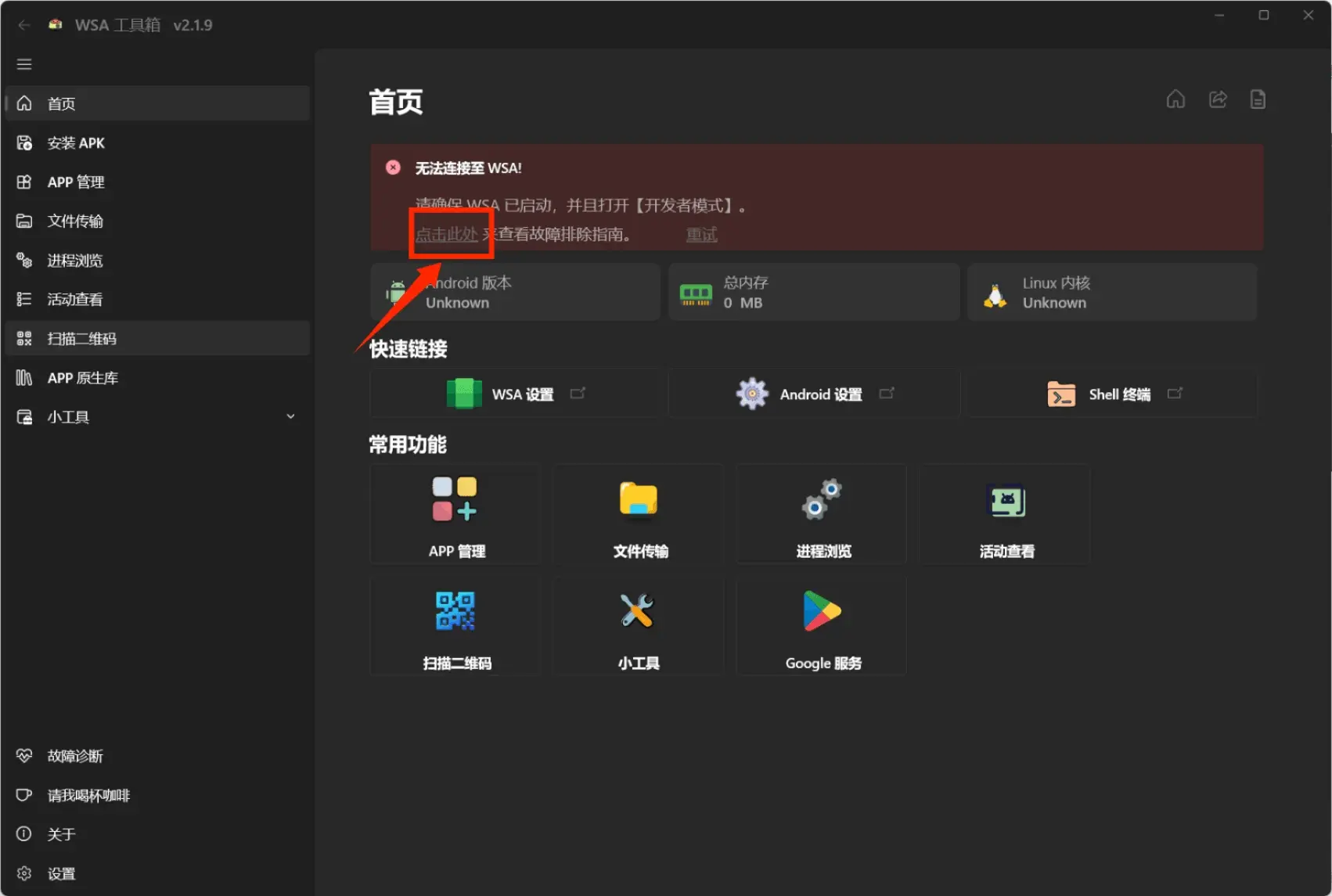Image resolution: width=1332 pixels, height=896 pixels.
Task: Open 关于 in the sidebar
Action: 157,834
